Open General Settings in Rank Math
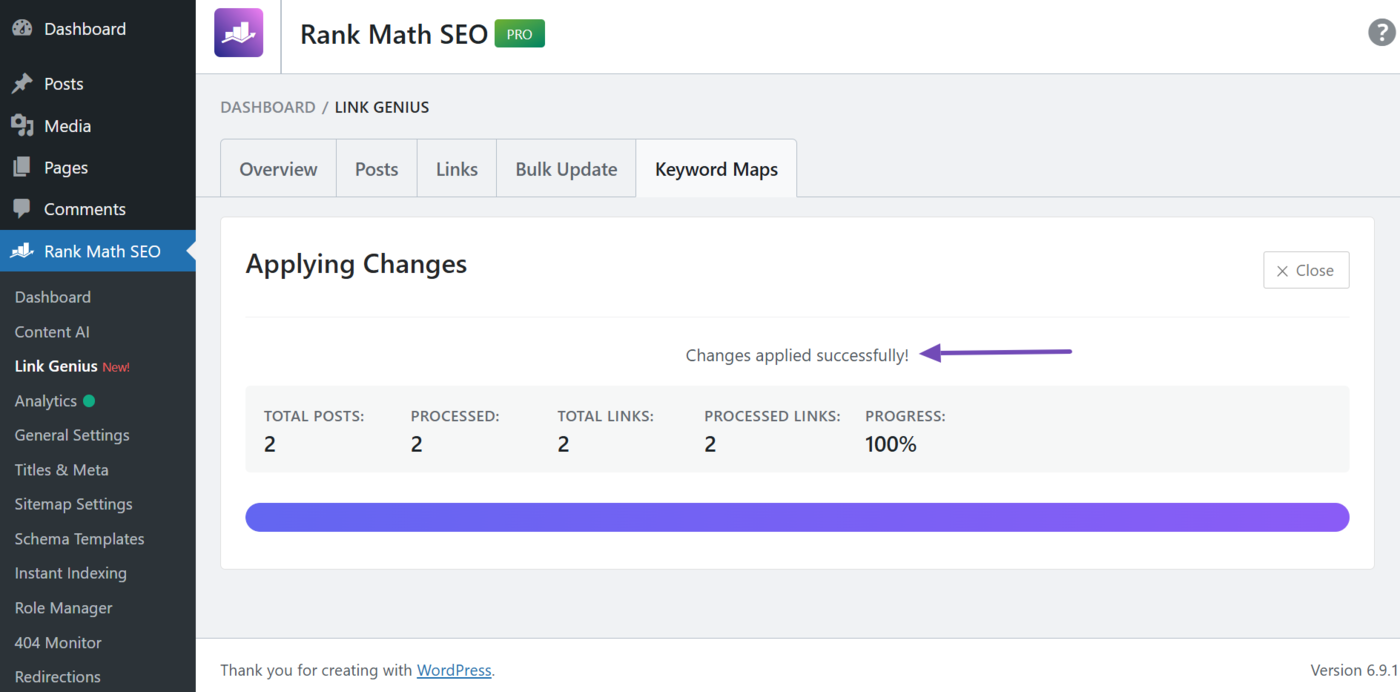Viewport: 1400px width, 692px height. 72,435
